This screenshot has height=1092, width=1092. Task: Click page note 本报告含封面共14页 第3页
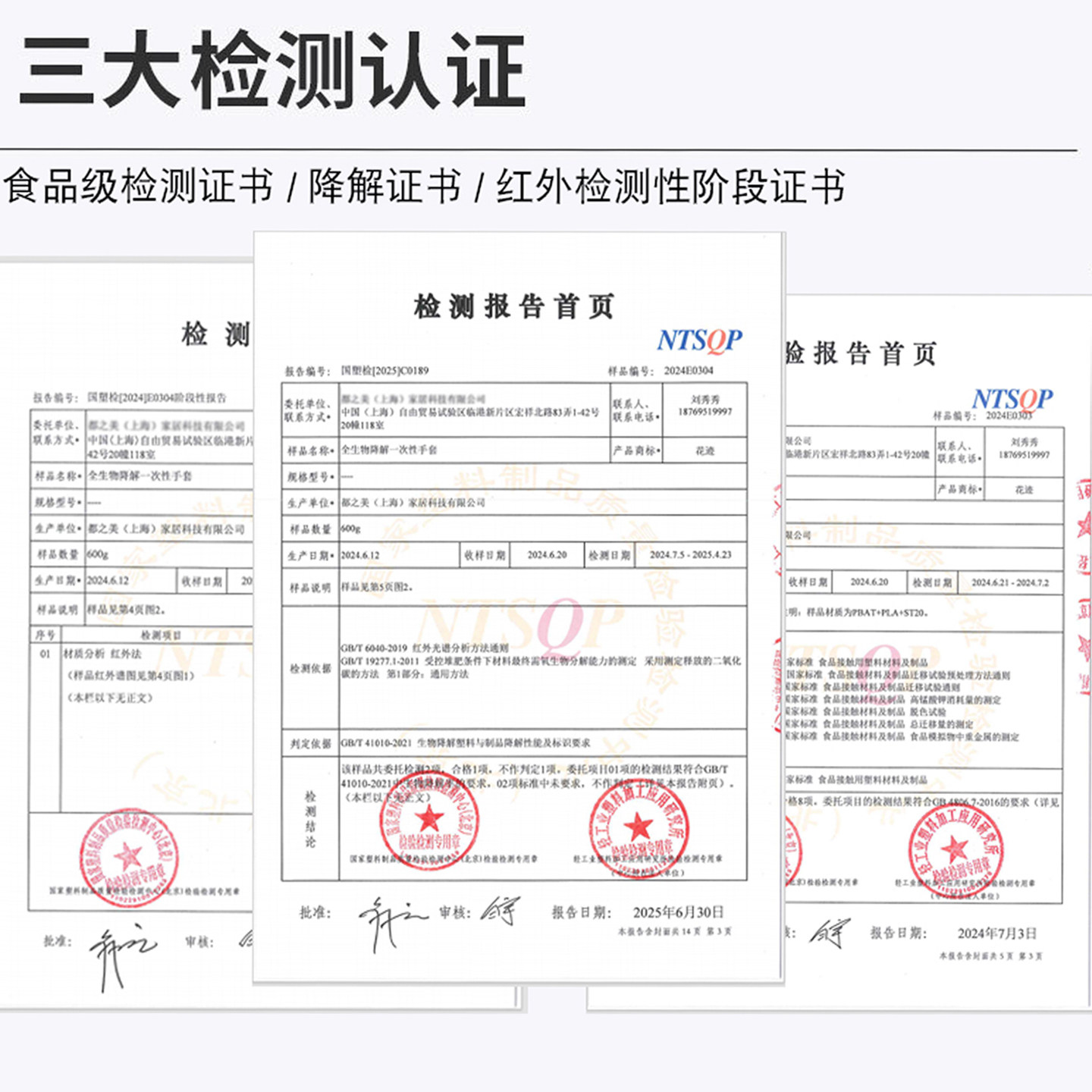coord(675,931)
